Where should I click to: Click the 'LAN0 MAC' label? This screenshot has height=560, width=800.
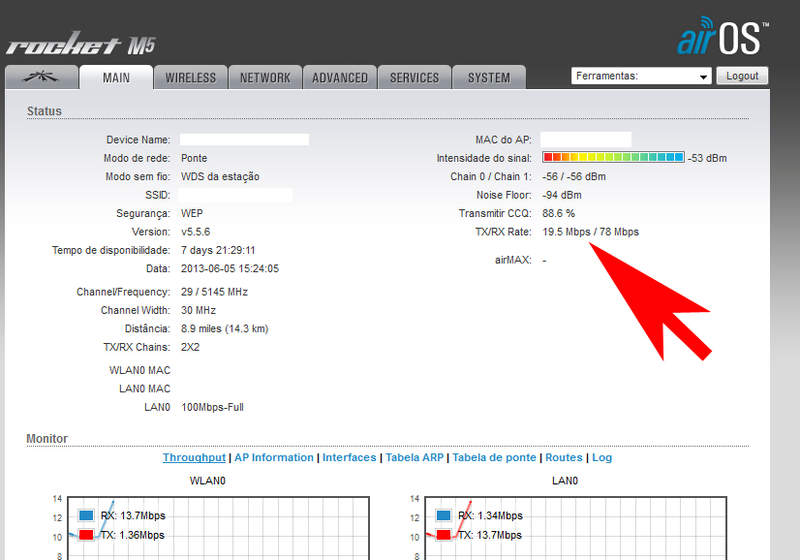coord(145,389)
